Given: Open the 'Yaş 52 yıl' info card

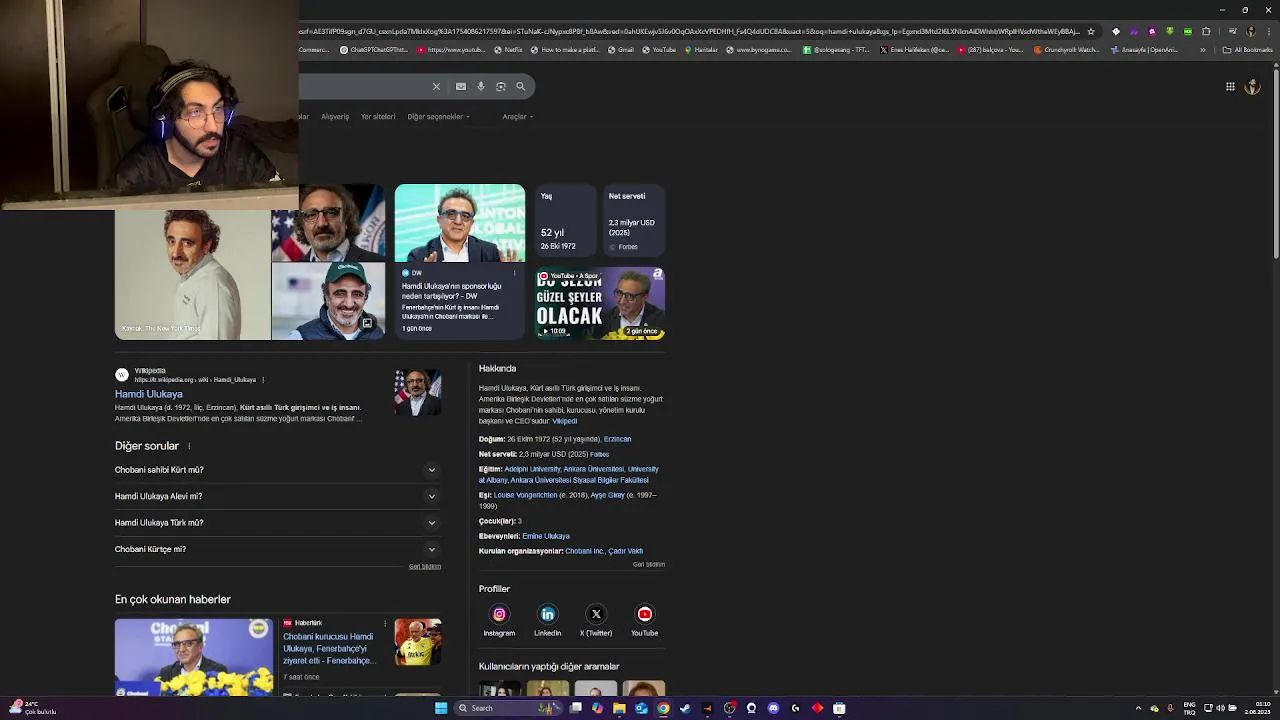Looking at the screenshot, I should [564, 220].
